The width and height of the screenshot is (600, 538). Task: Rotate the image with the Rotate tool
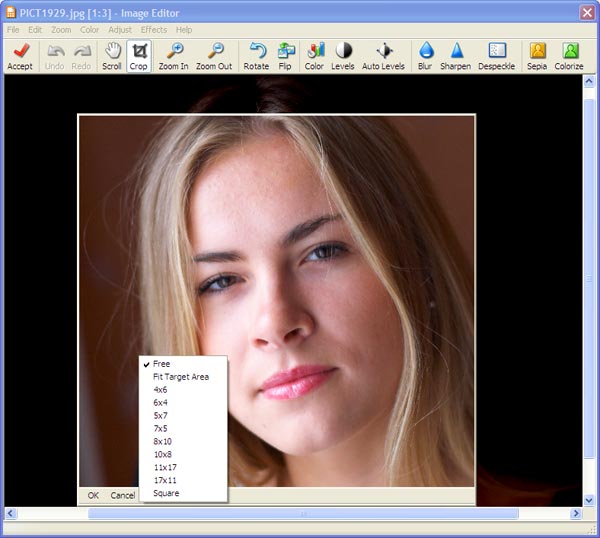pos(256,57)
